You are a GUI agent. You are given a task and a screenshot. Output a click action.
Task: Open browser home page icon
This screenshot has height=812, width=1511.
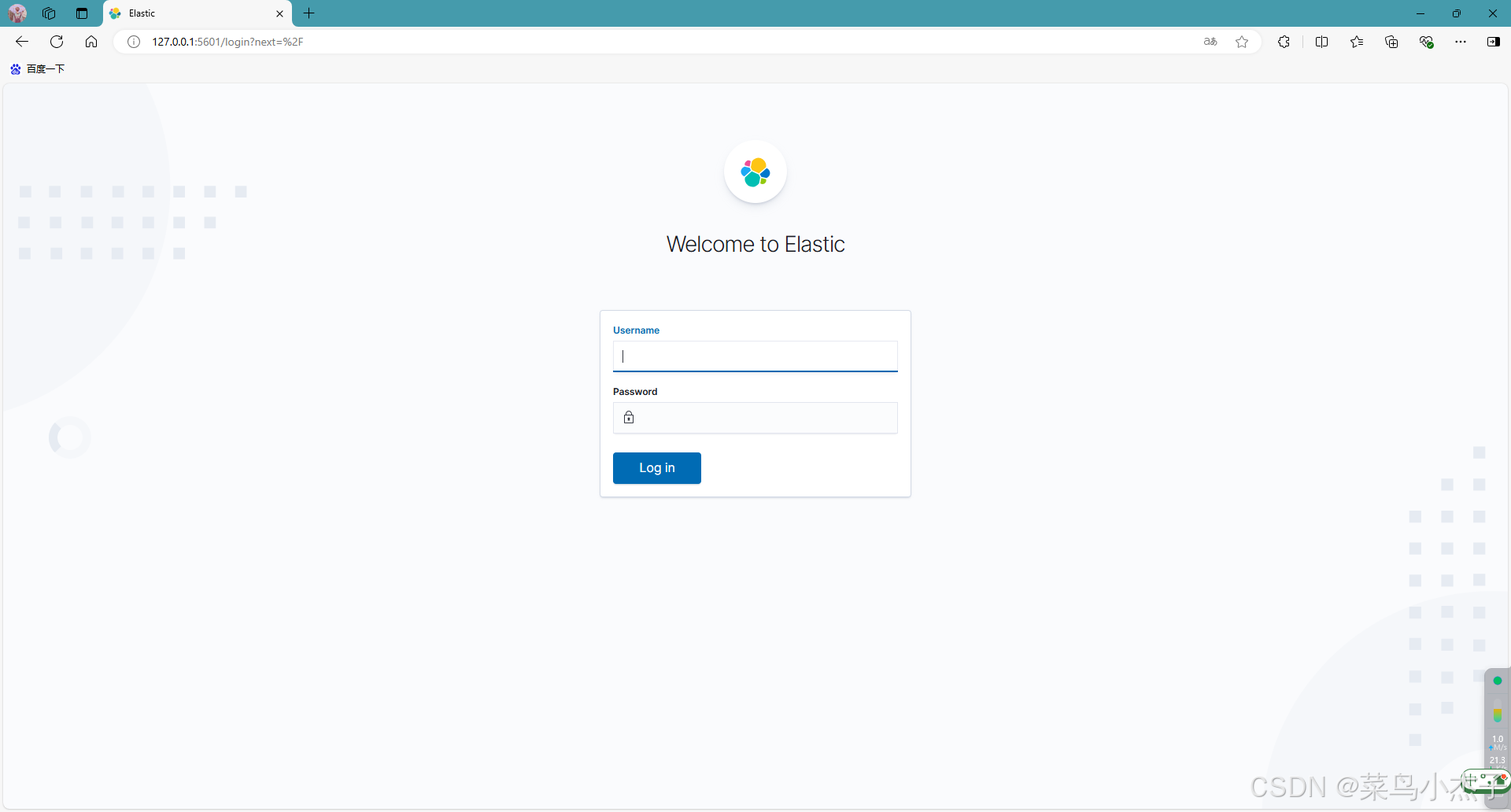coord(91,42)
